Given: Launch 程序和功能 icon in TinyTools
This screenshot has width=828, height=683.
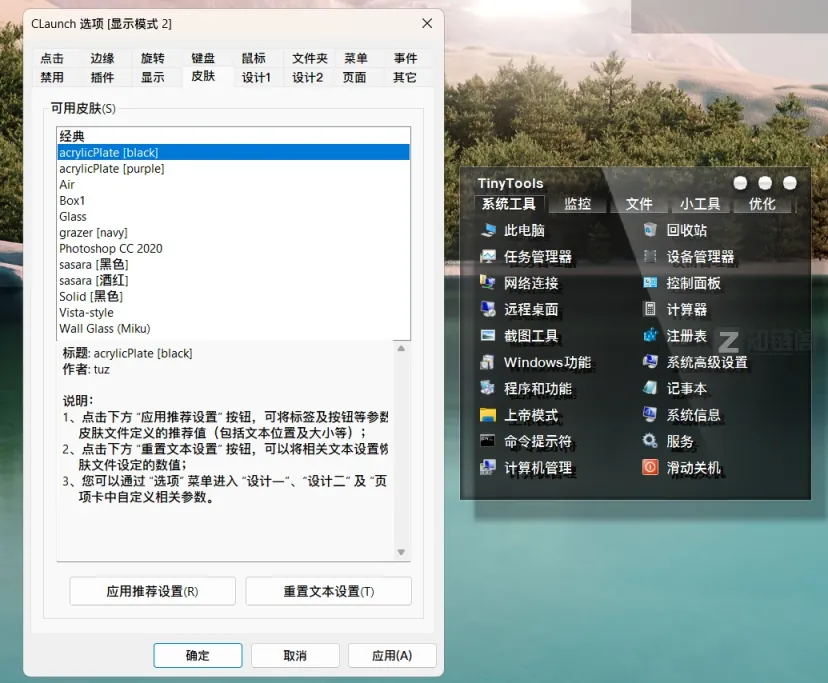Looking at the screenshot, I should (x=488, y=388).
